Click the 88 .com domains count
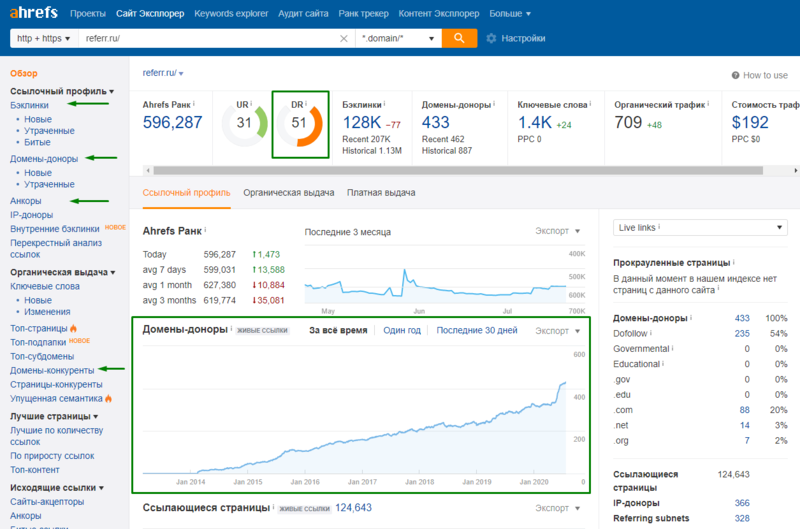The width and height of the screenshot is (800, 529). (744, 410)
